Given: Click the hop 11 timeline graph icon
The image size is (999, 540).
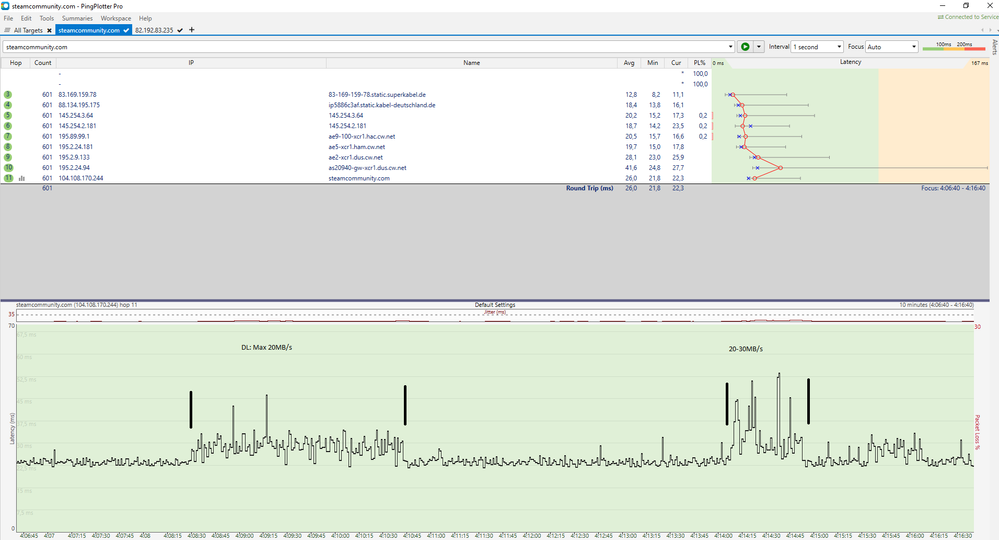Looking at the screenshot, I should click(x=22, y=178).
